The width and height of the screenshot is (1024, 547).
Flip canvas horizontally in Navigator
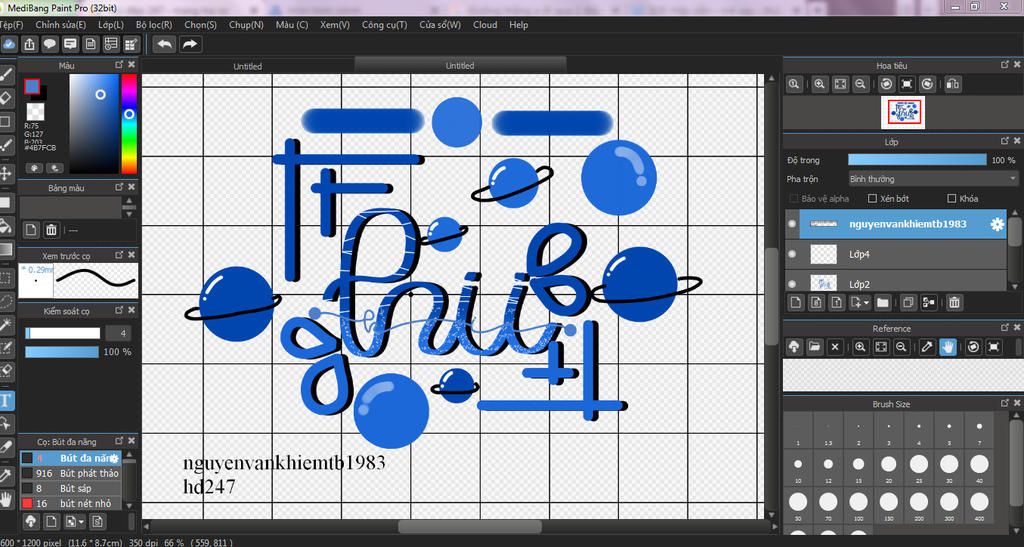[x=953, y=84]
